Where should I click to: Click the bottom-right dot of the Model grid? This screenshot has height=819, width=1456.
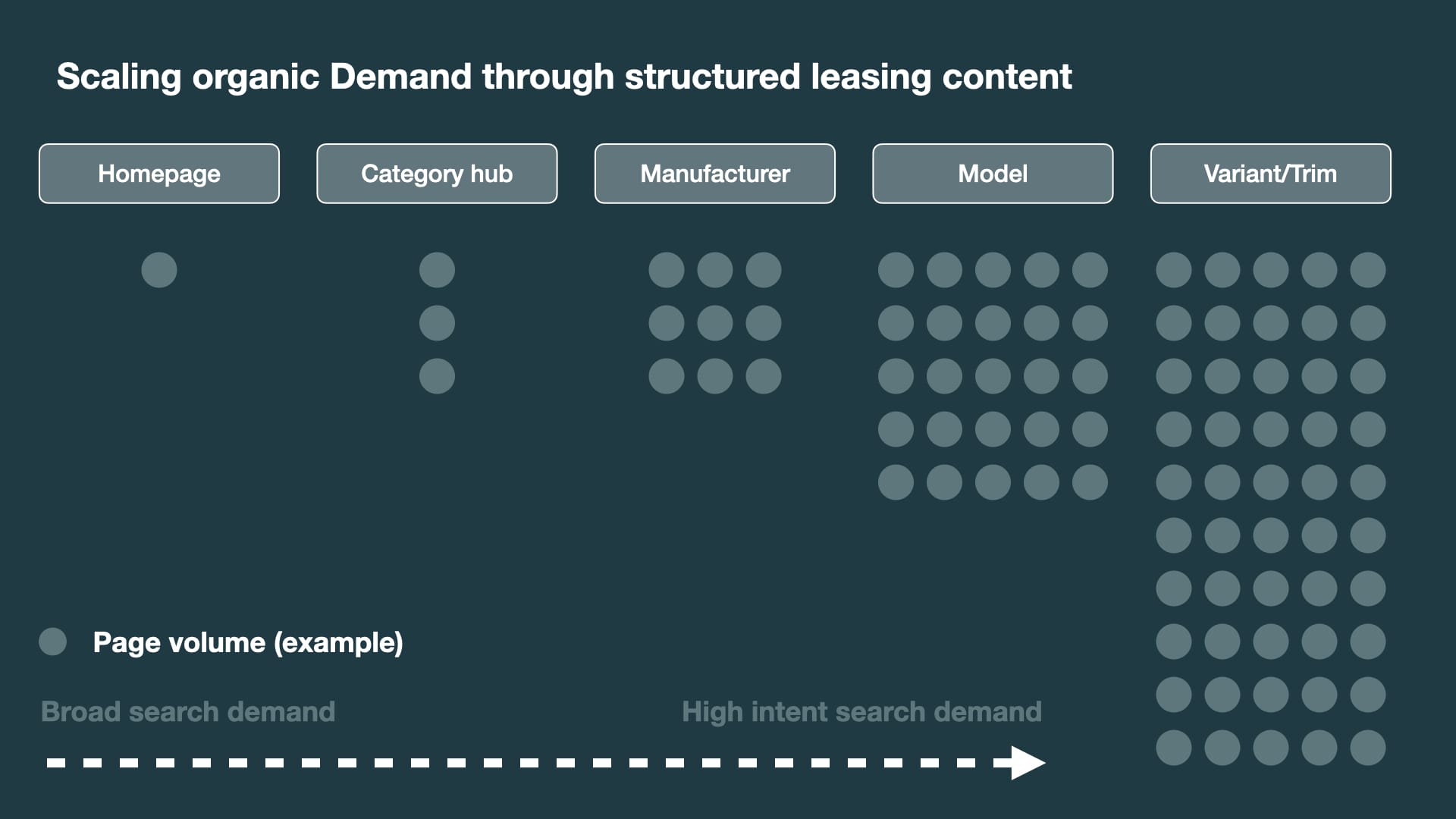[1090, 482]
